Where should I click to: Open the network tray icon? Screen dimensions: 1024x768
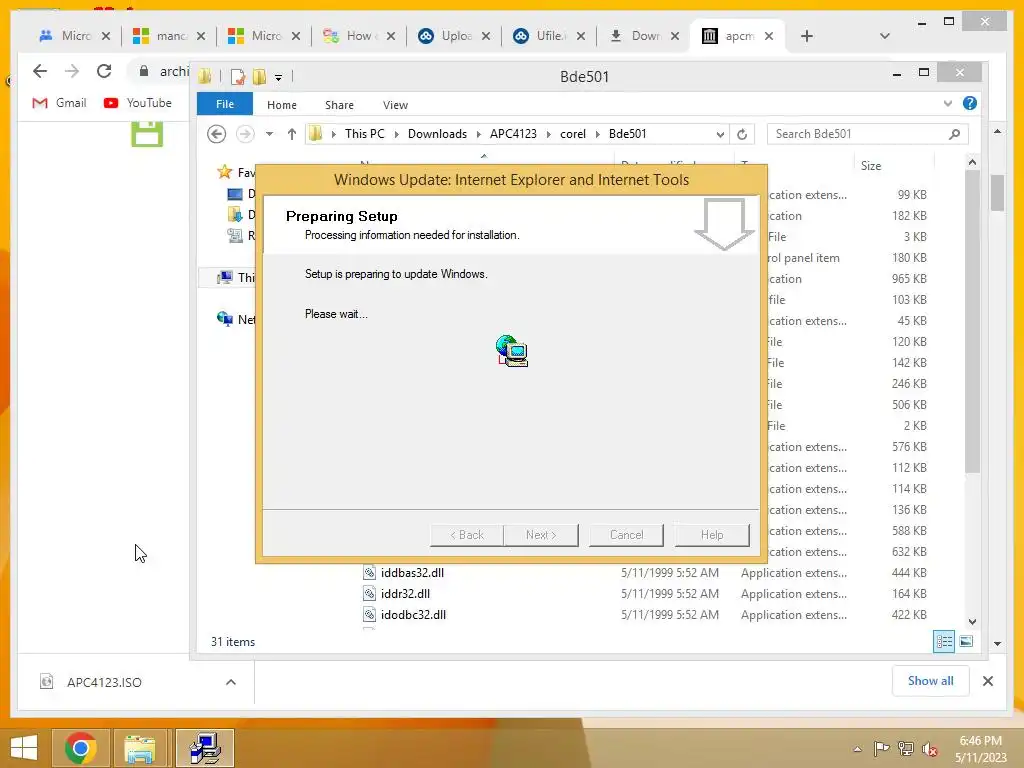(x=906, y=748)
